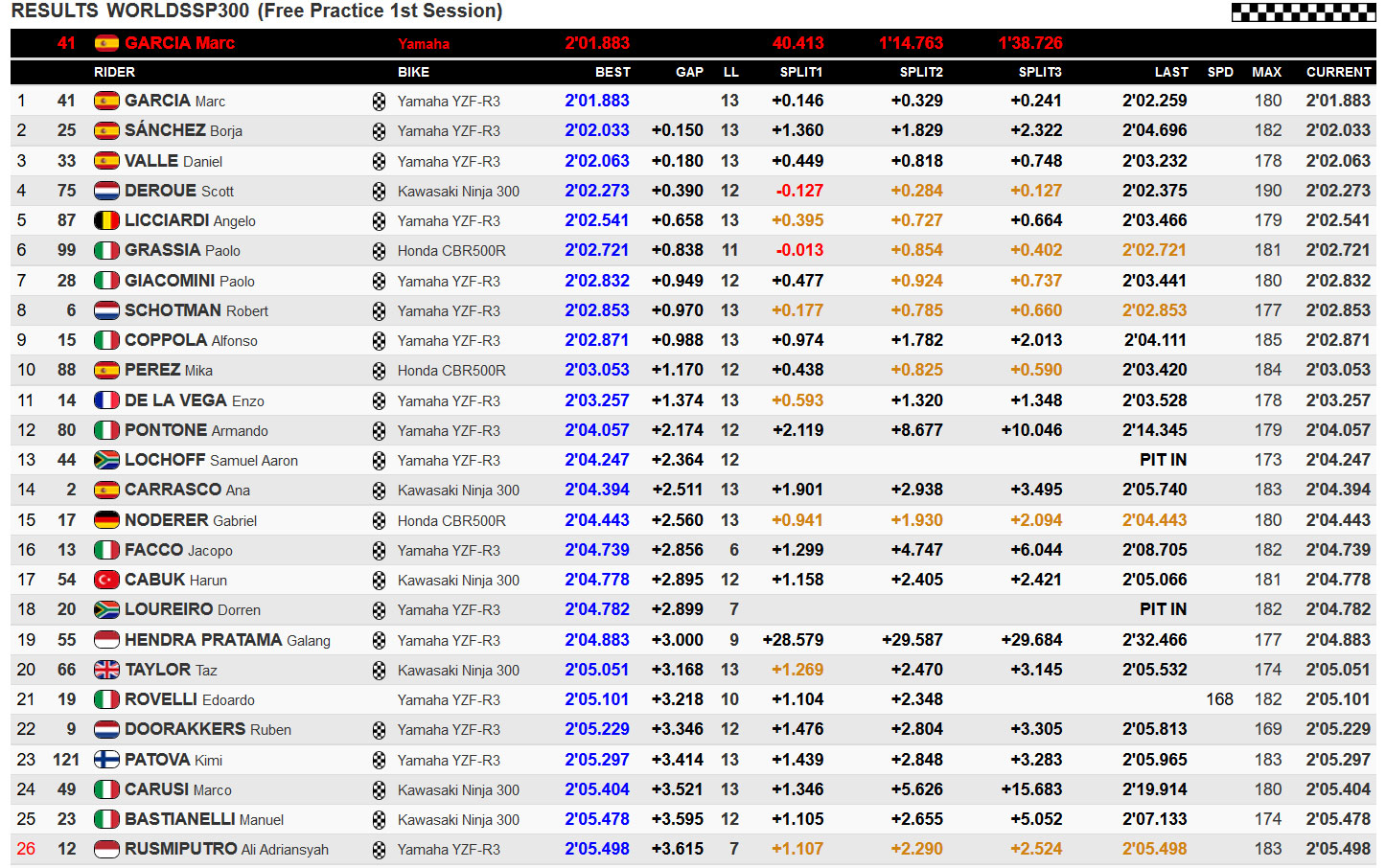The height and width of the screenshot is (868, 1386).
Task: Click the Spanish flag in the top leader bar
Action: point(106,43)
